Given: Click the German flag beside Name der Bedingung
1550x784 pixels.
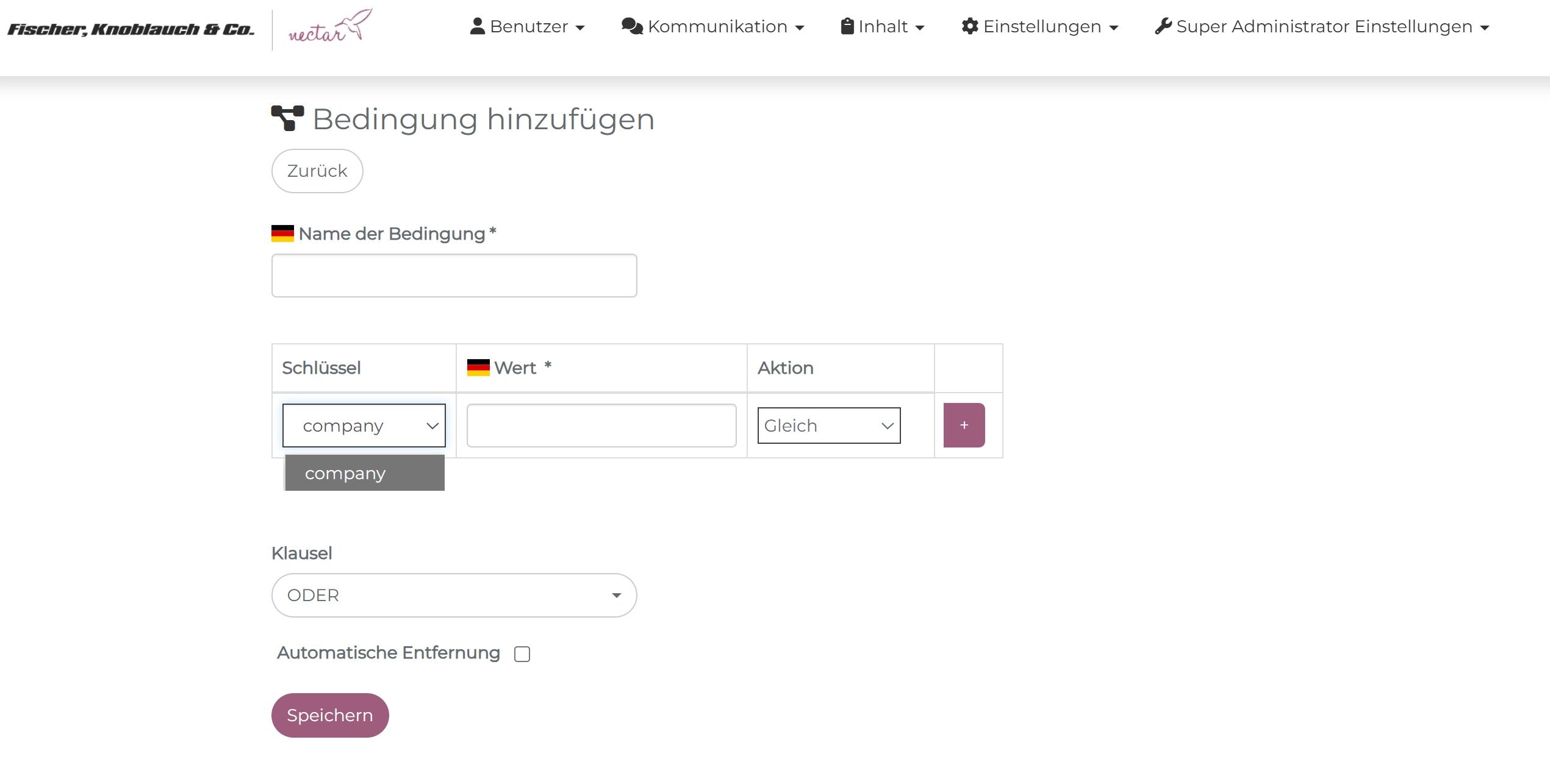Looking at the screenshot, I should point(282,233).
